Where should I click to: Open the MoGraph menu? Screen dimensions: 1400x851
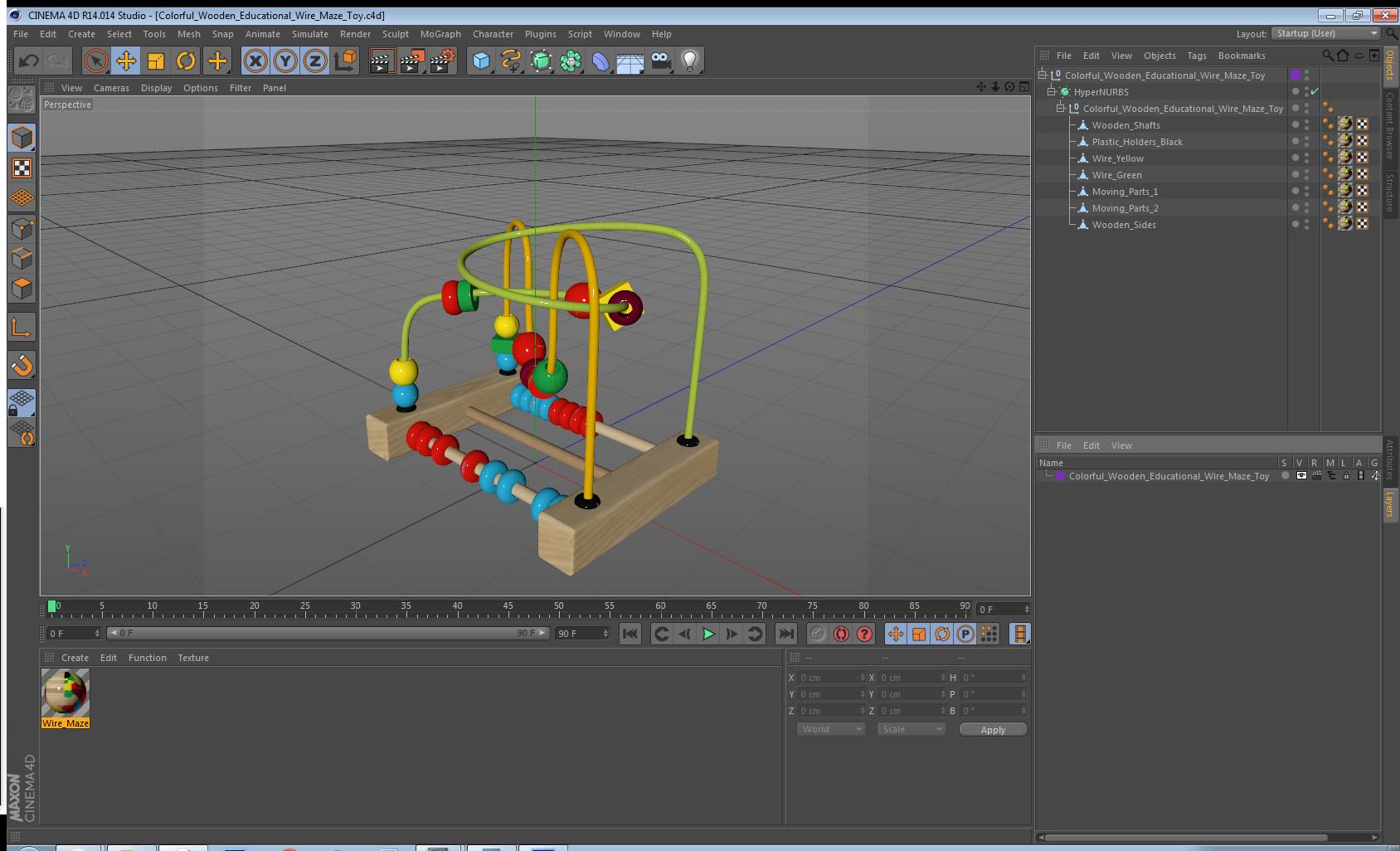click(x=440, y=34)
